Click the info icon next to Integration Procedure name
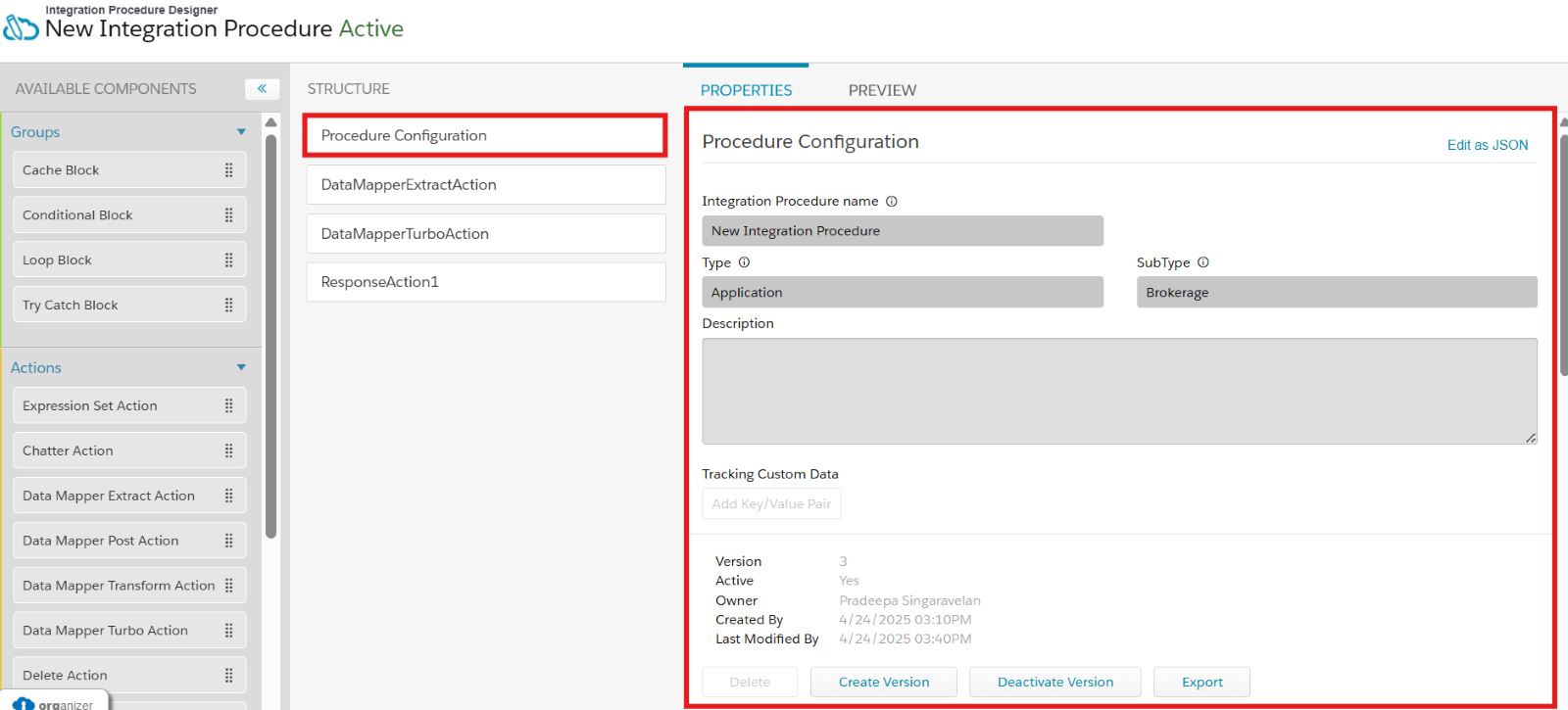1568x710 pixels. pos(892,202)
